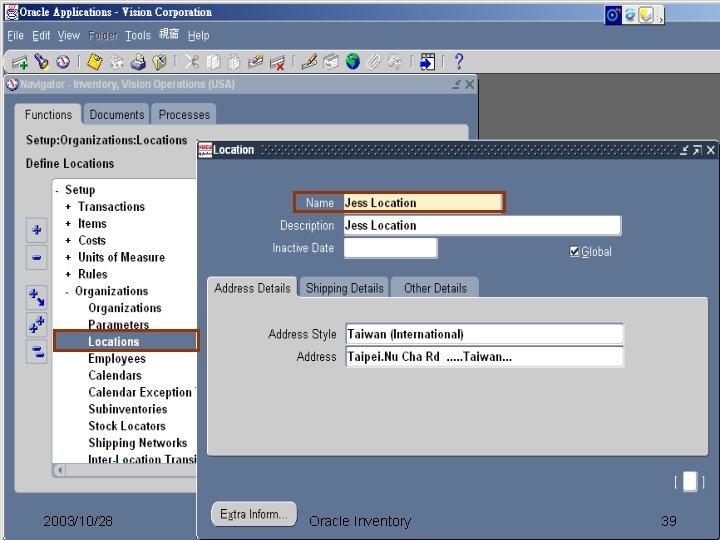Click the Navigator scrollbar left arrow

[x=60, y=470]
